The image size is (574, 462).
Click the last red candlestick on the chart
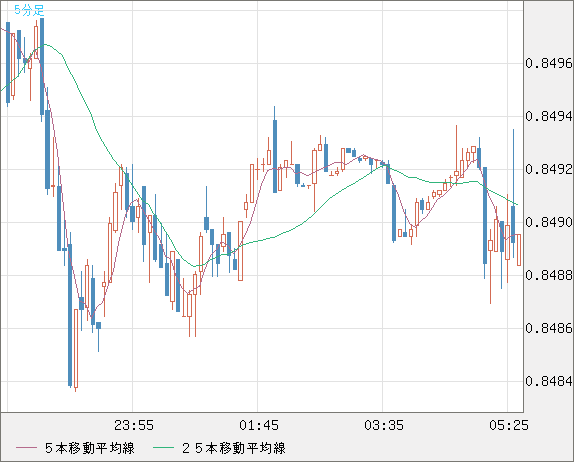[x=519, y=250]
